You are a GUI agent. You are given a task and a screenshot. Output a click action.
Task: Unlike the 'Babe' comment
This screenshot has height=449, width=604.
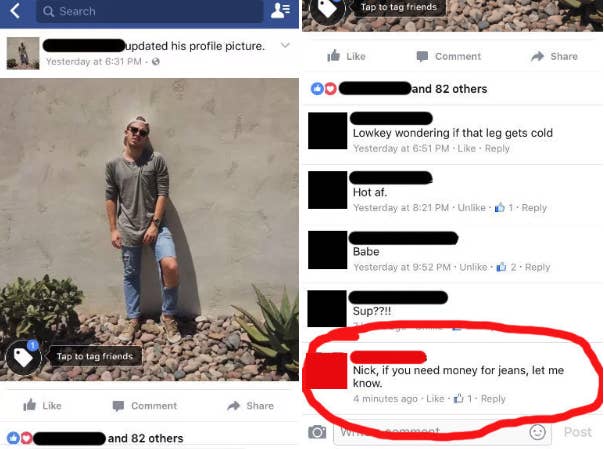pos(473,267)
